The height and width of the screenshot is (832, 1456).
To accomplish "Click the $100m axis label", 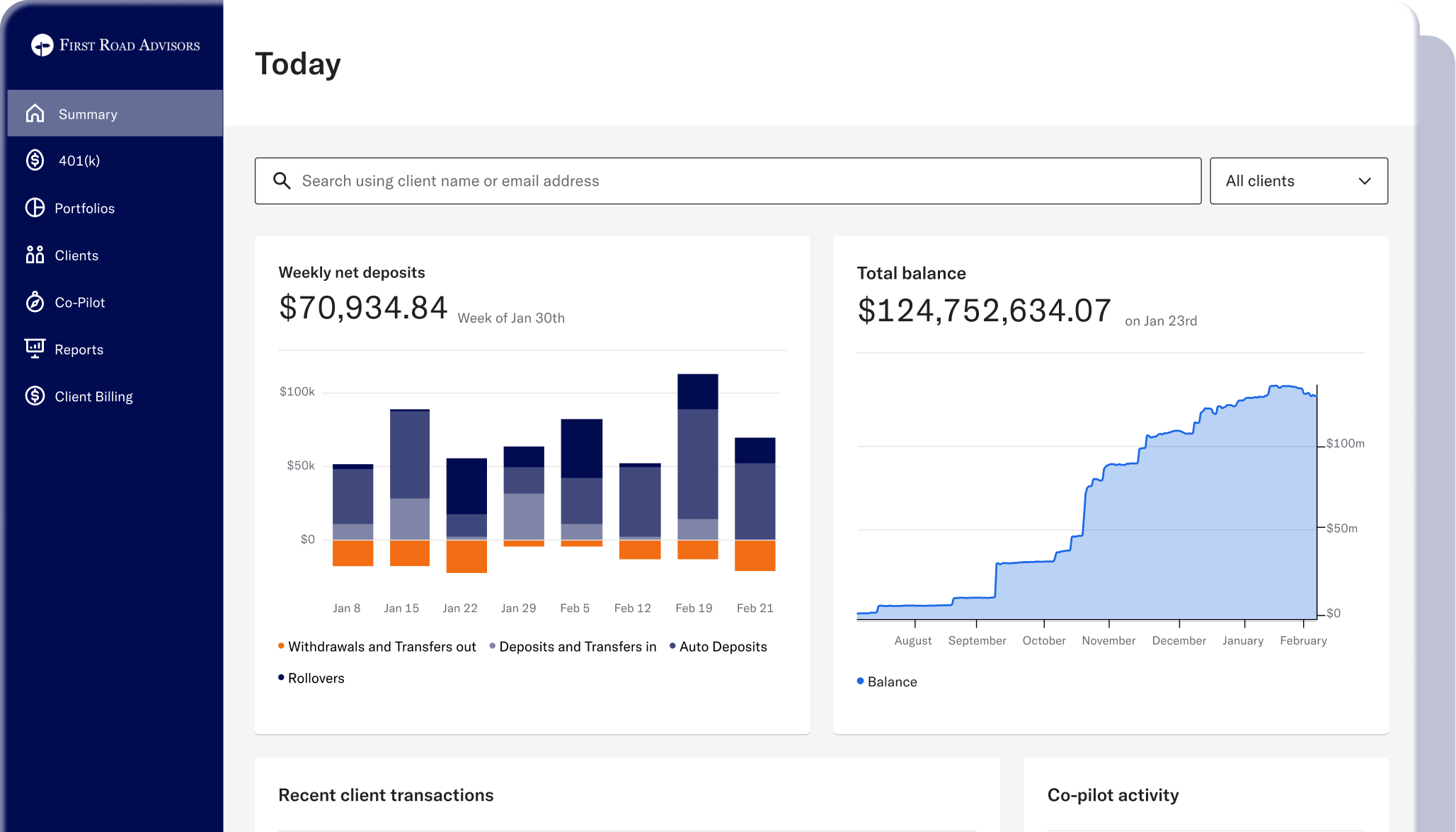I will 1345,444.
